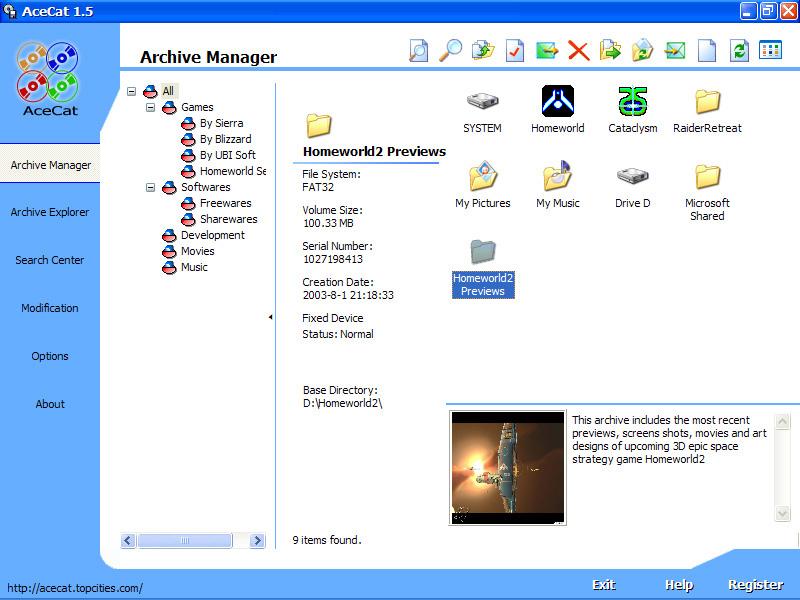Click the red X delete toolbar icon
Image resolution: width=800 pixels, height=600 pixels.
pyautogui.click(x=579, y=51)
